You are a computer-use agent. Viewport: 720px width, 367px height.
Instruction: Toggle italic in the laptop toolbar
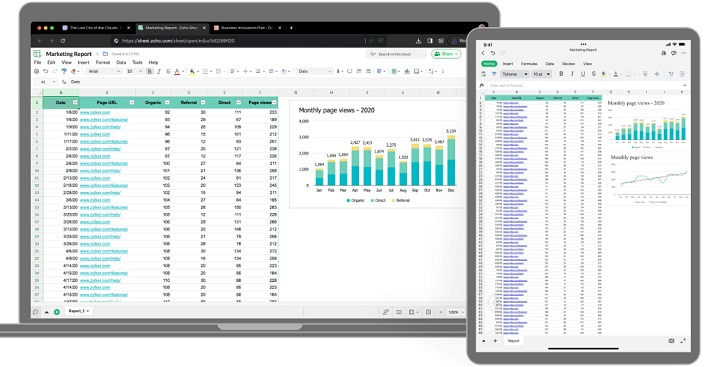(x=159, y=71)
